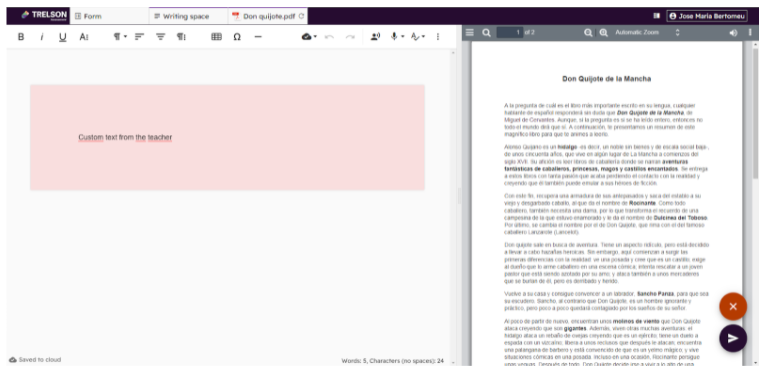Open paragraph style icon with pilcrow
This screenshot has height=368, width=759.
[181, 36]
